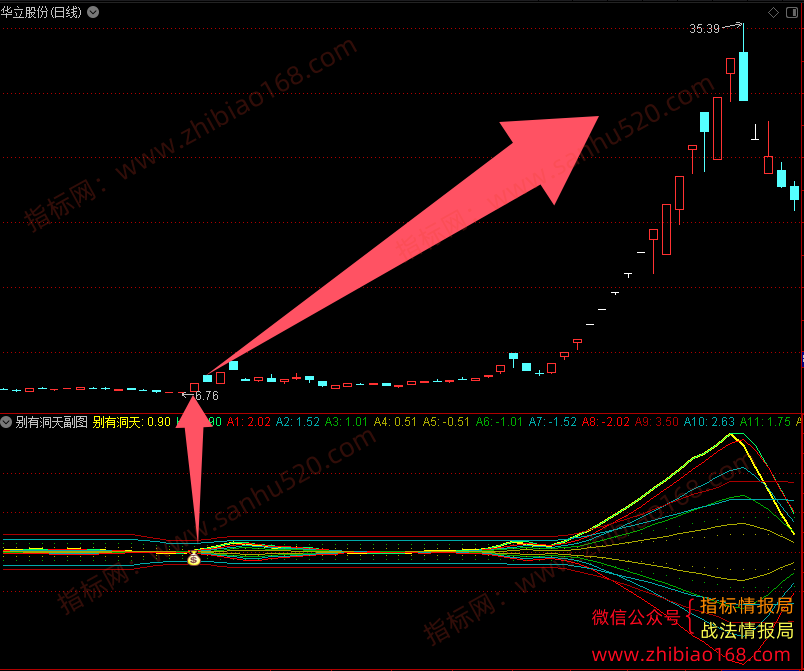The height and width of the screenshot is (671, 804).
Task: Click the red hollow candle above the 6.76 label
Action: [x=194, y=388]
